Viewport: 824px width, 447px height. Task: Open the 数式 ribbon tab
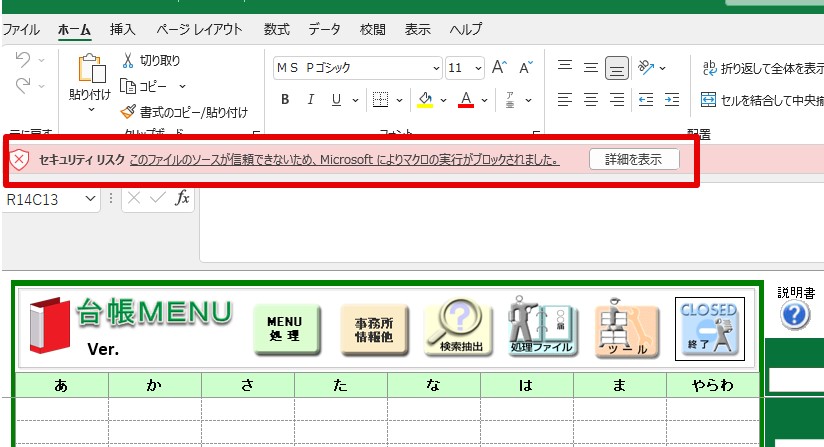[277, 29]
